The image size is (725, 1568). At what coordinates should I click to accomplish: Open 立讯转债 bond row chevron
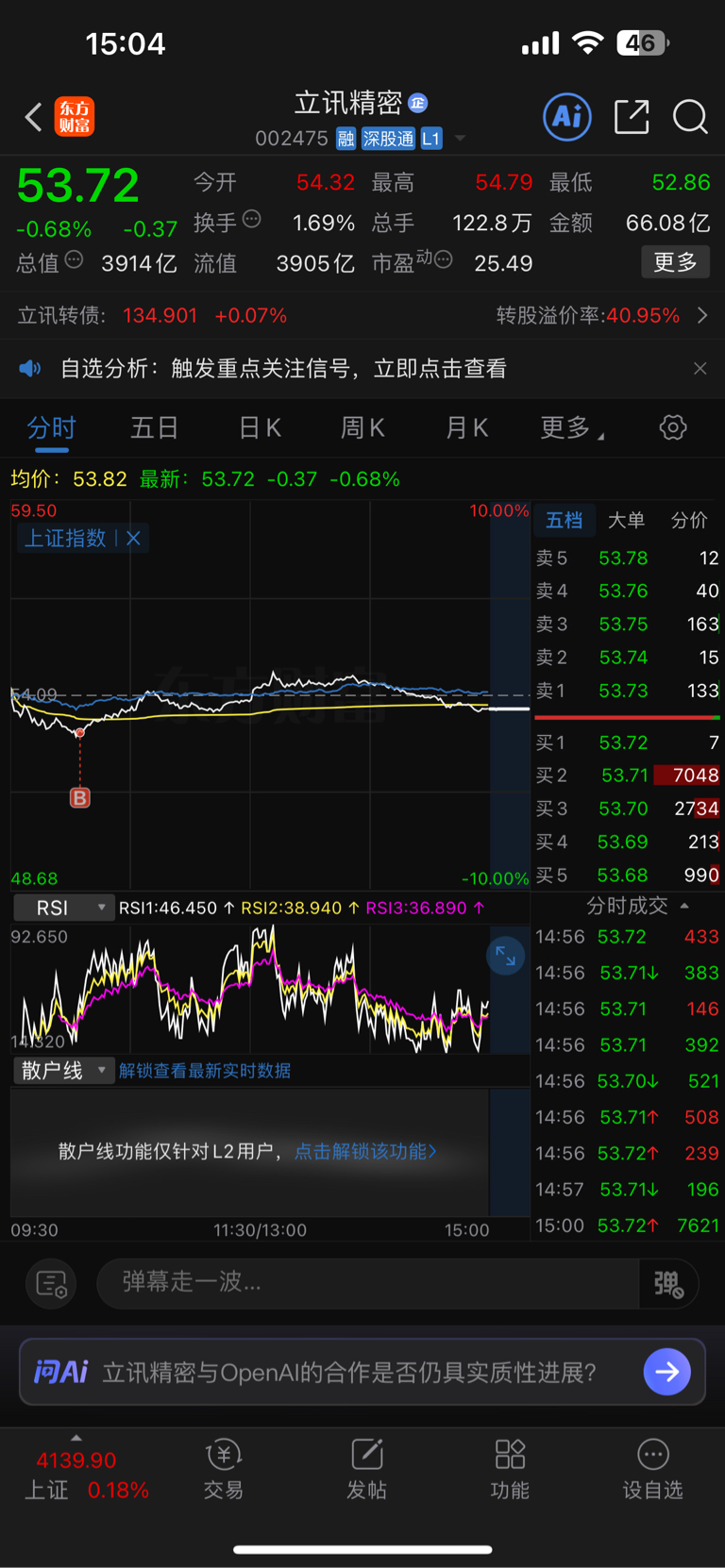(702, 315)
